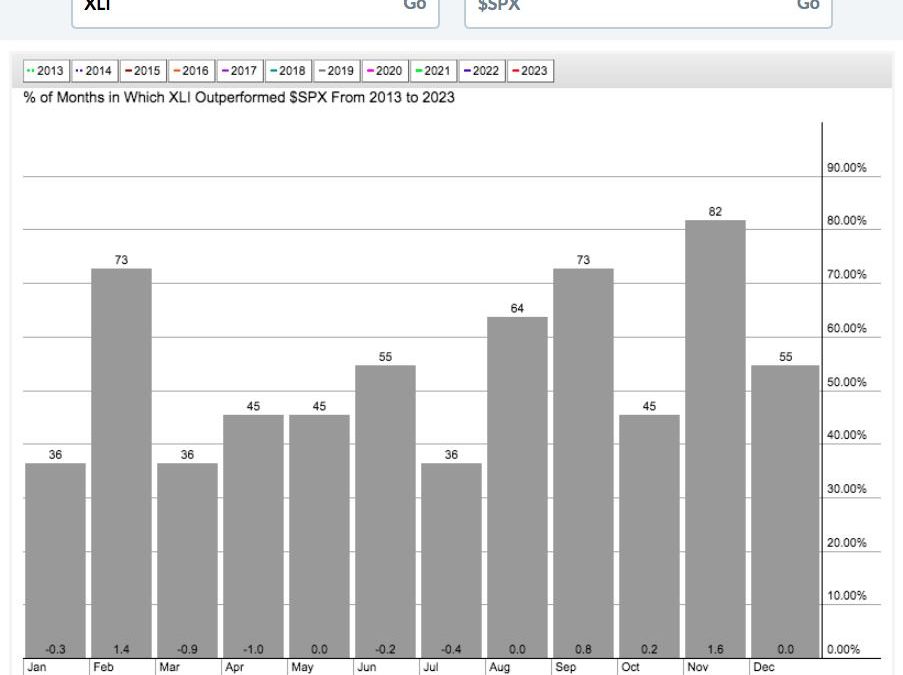Viewport: 903px width, 675px height.
Task: Toggle the 2017 year series
Action: point(240,71)
